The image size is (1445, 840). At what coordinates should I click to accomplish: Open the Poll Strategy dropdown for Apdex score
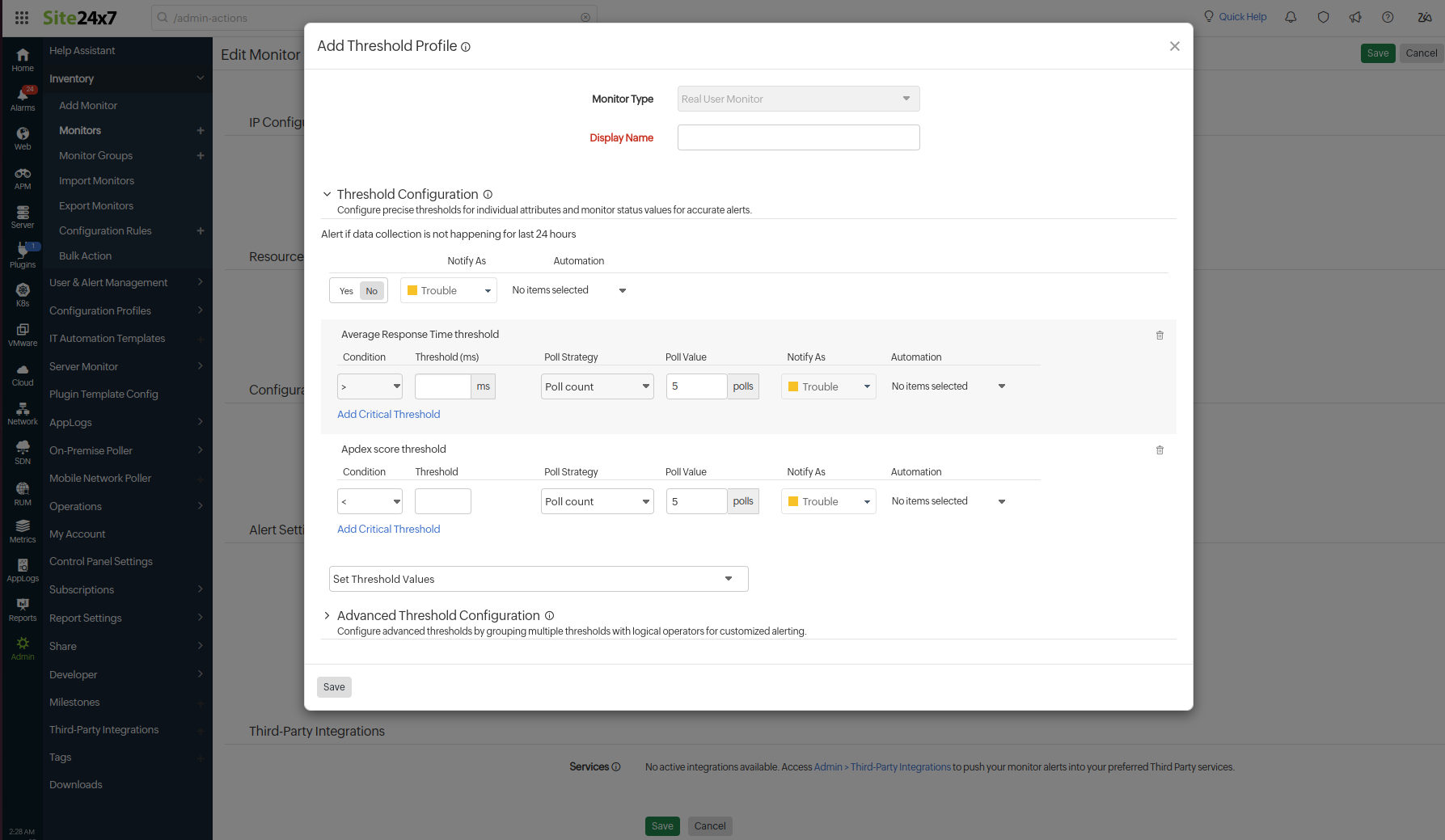point(597,501)
